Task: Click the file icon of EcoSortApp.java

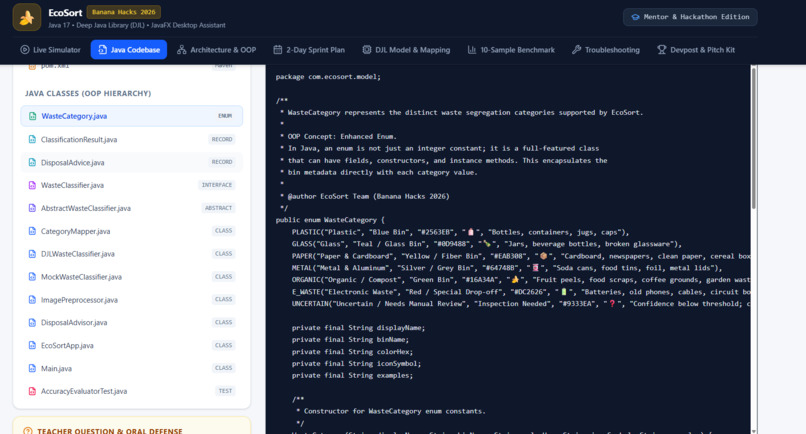Action: point(32,346)
